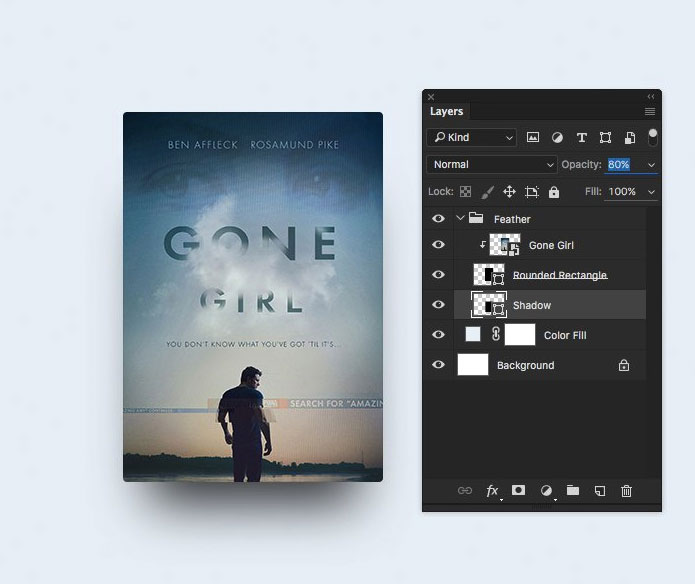Click the Color Fill color swatch thumbnail
Image resolution: width=695 pixels, height=584 pixels.
(x=473, y=334)
